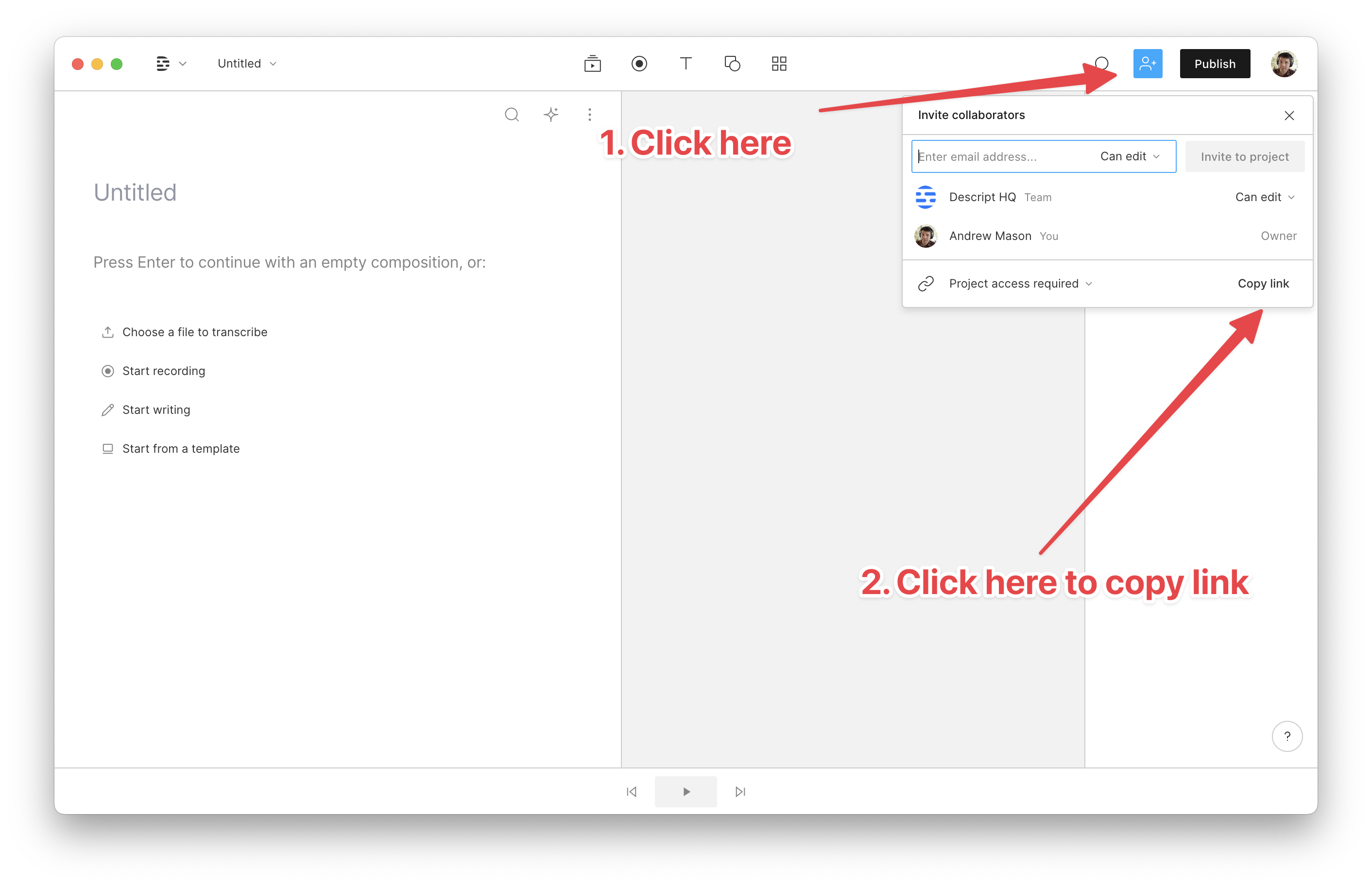Select the Text tool icon
The height and width of the screenshot is (886, 1372).
685,63
